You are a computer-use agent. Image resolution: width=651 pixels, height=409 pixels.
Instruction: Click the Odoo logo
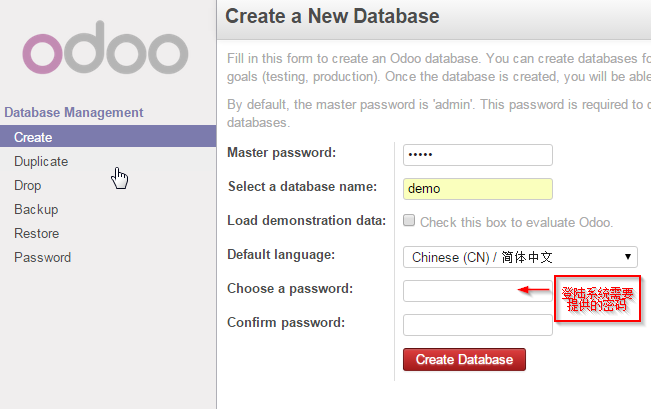coord(105,48)
